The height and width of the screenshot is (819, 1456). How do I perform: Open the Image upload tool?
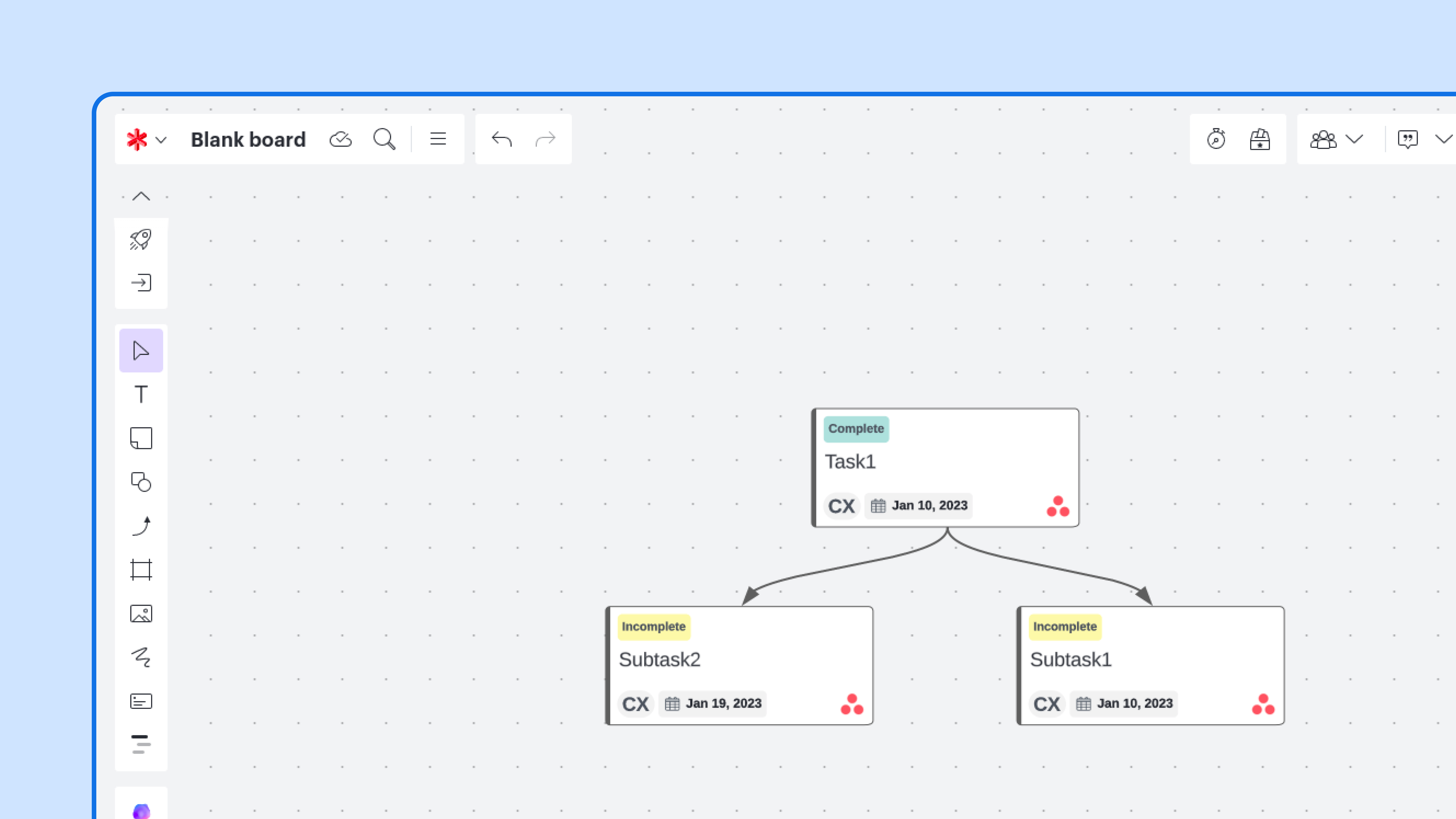tap(141, 613)
